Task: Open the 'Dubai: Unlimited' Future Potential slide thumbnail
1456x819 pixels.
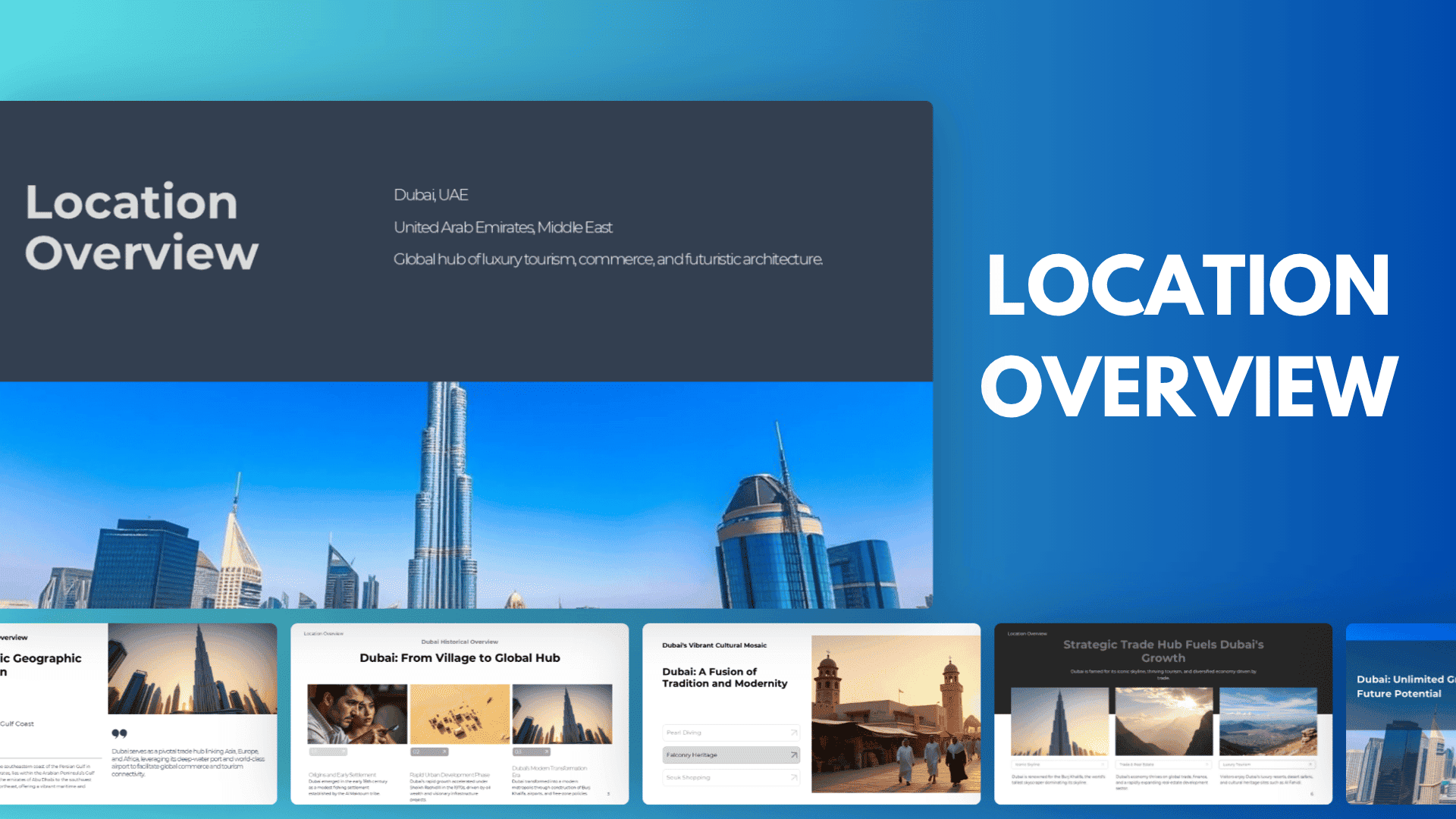Action: pyautogui.click(x=1401, y=714)
